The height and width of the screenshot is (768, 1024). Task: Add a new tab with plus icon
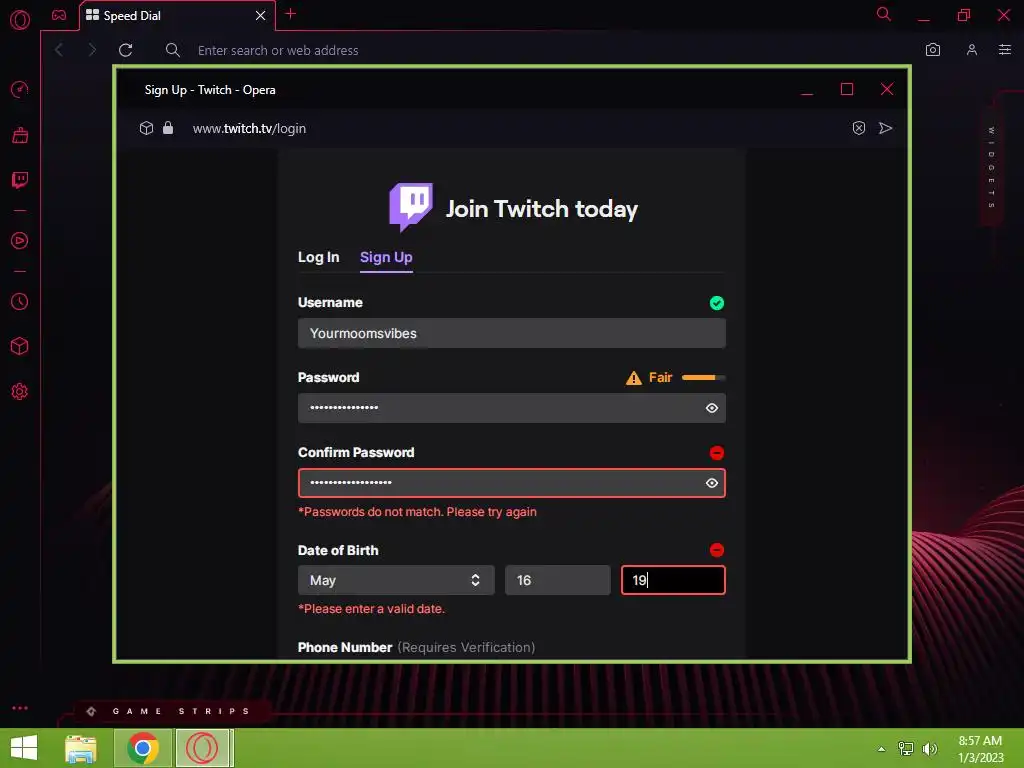point(291,14)
